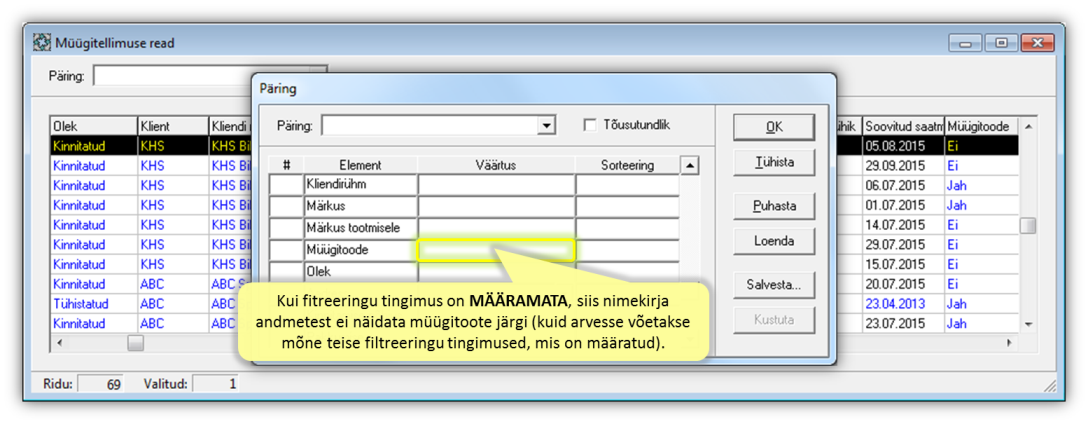This screenshot has width=1088, height=424.
Task: Click the dialog list scroll-up arrow
Action: click(689, 165)
